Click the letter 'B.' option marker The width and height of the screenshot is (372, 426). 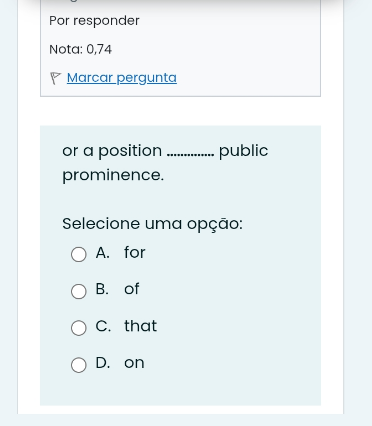point(102,289)
